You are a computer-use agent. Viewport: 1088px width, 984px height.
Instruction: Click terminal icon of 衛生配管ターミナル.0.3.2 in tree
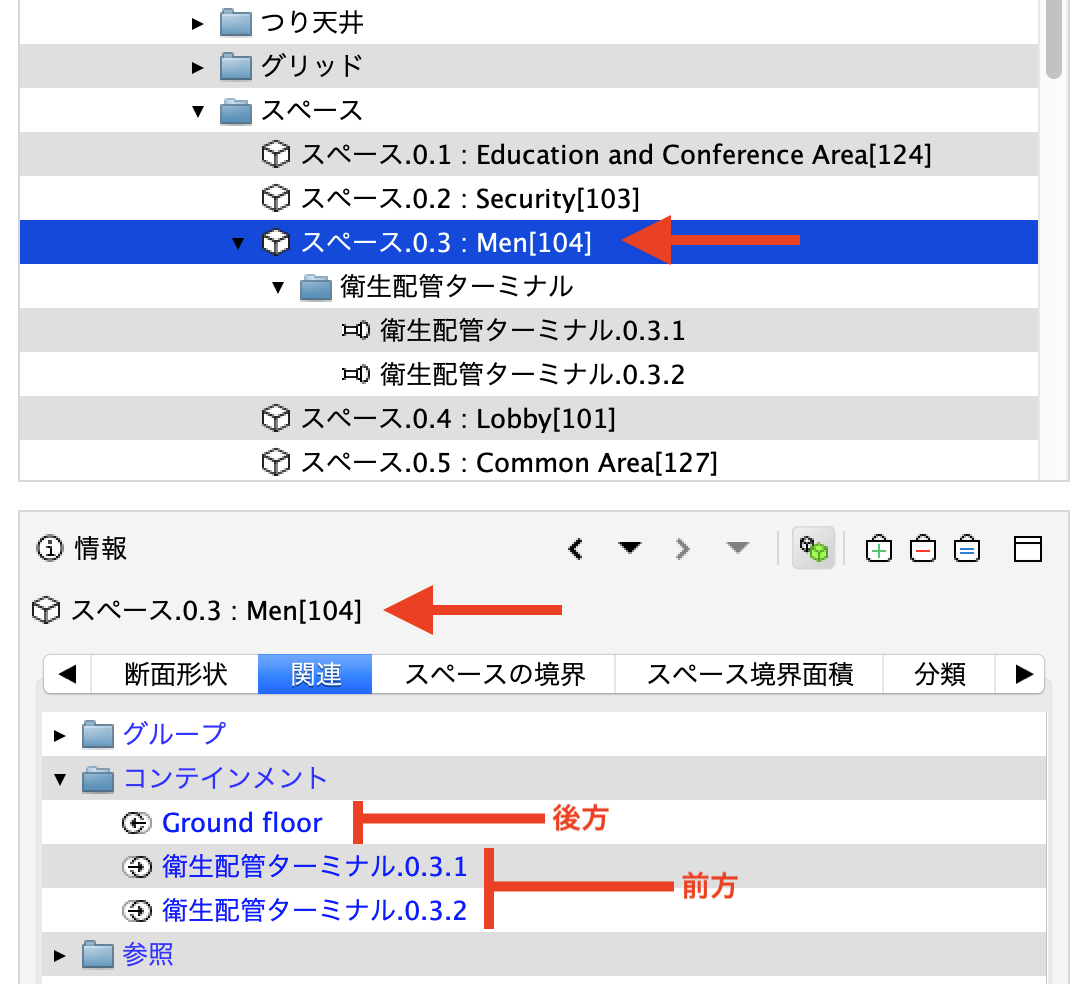(356, 375)
